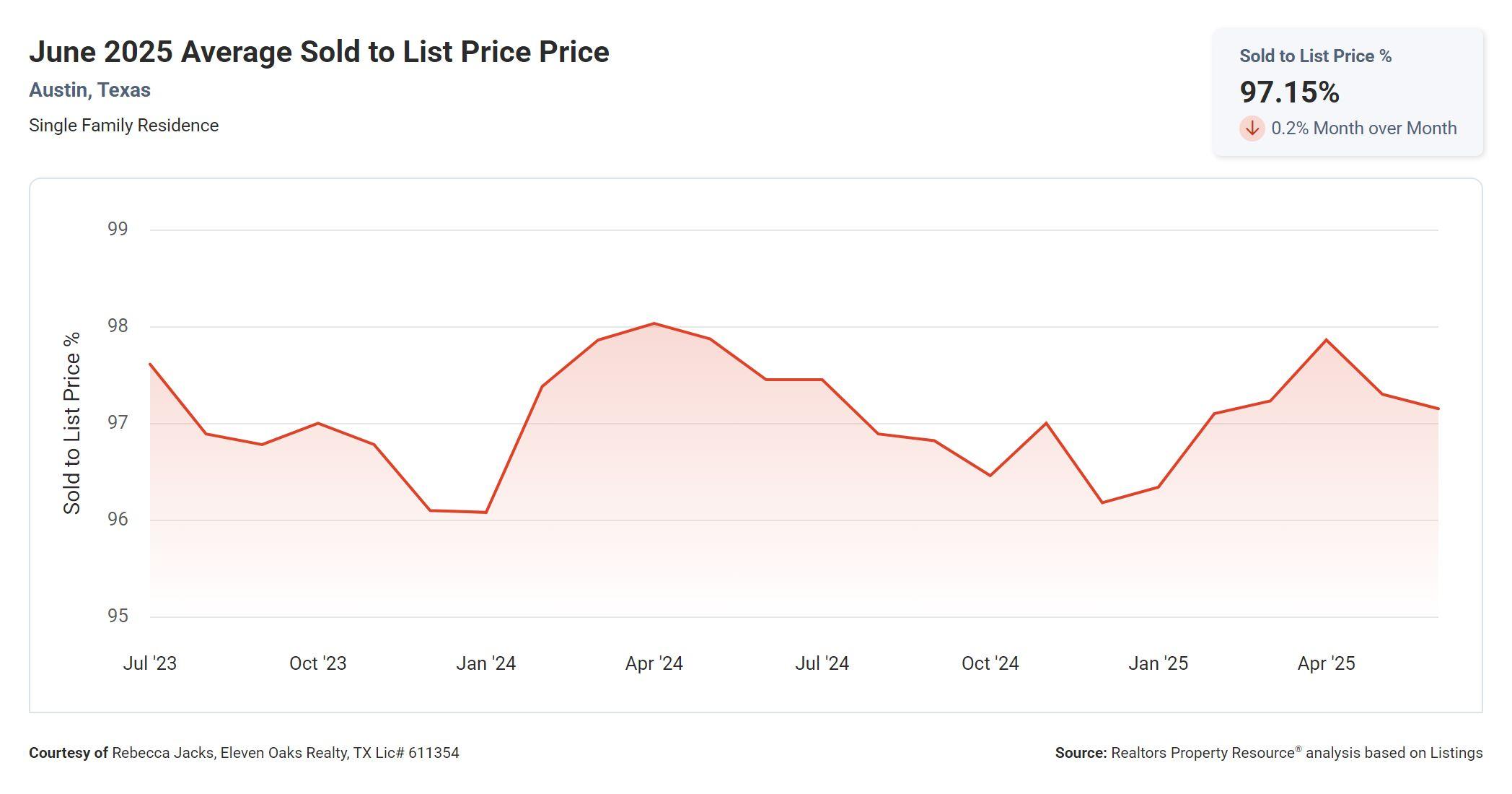The height and width of the screenshot is (794, 1512).
Task: Click the "Jul '24" x-axis label
Action: (822, 663)
